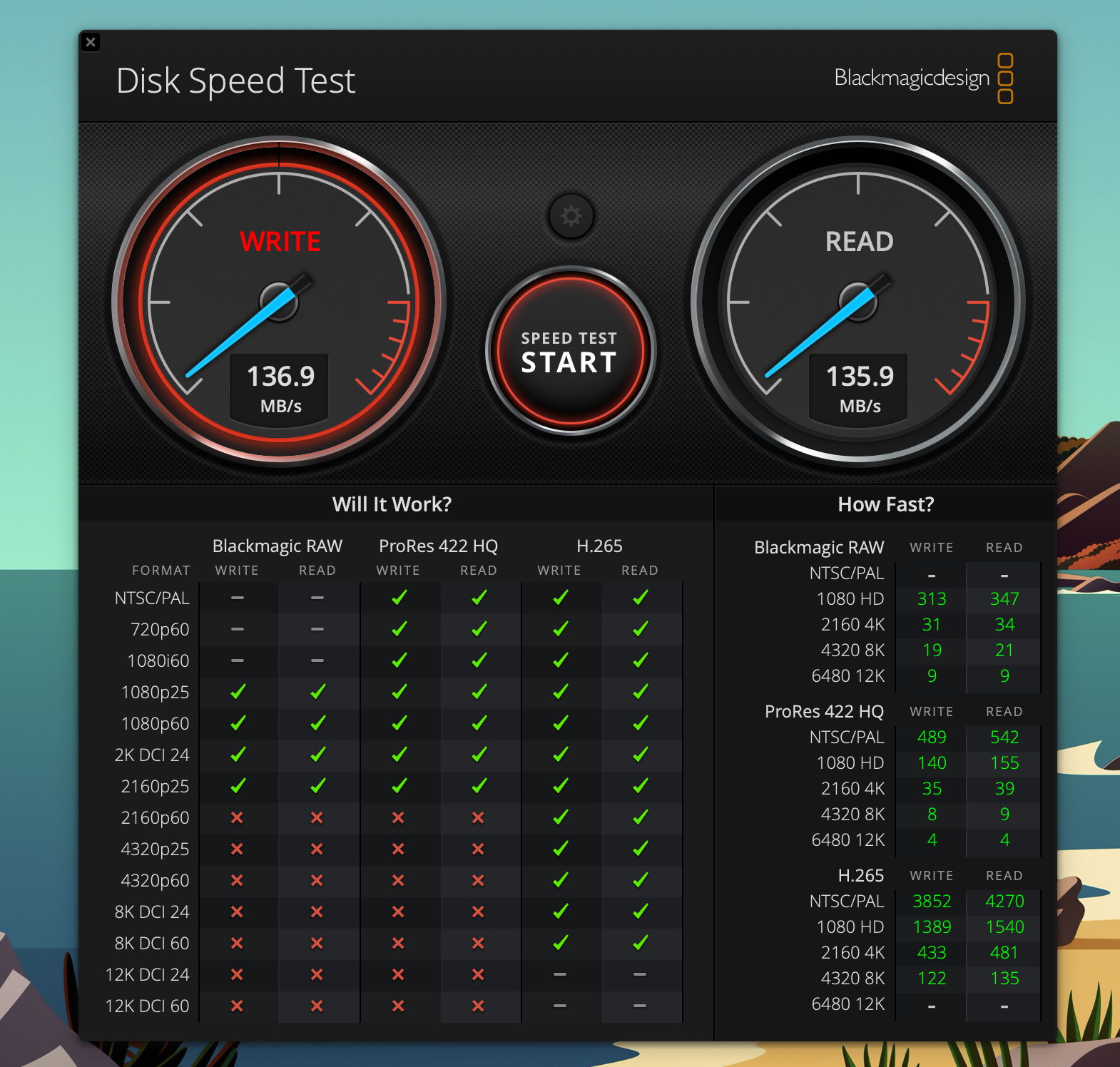Select the 135.9 MB/s read speed readout
Screen dimensions: 1120x1067
860,389
